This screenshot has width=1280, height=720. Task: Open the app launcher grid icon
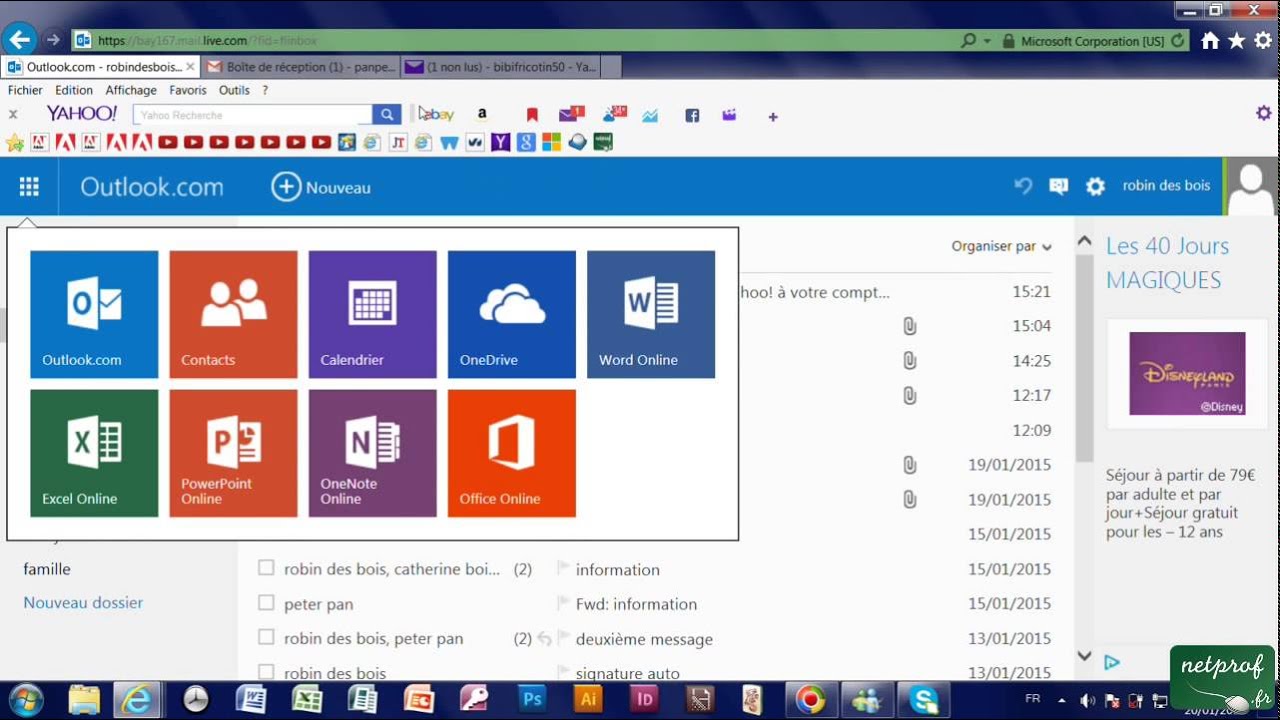(x=29, y=187)
